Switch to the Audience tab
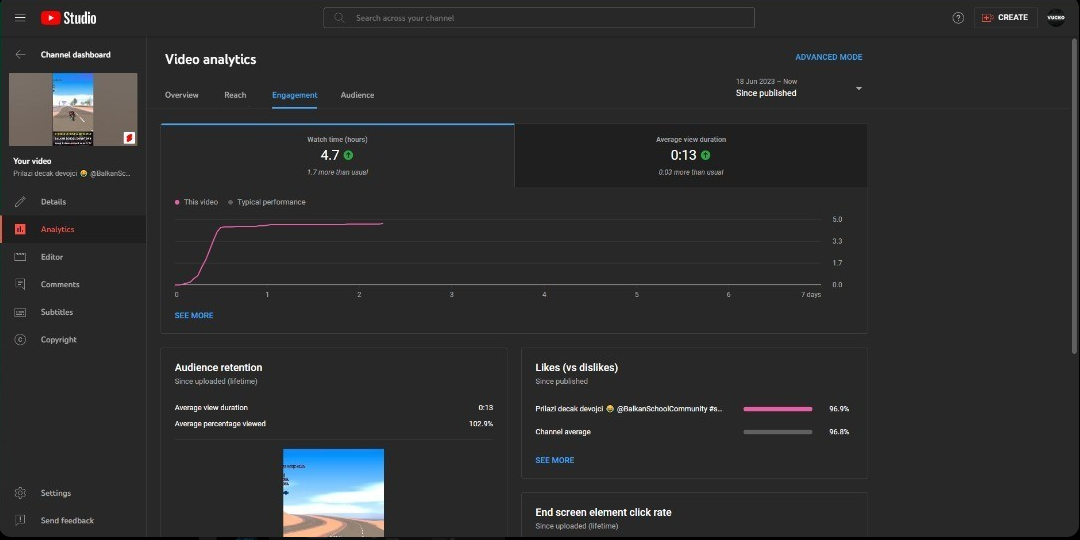This screenshot has width=1080, height=540. (x=357, y=95)
